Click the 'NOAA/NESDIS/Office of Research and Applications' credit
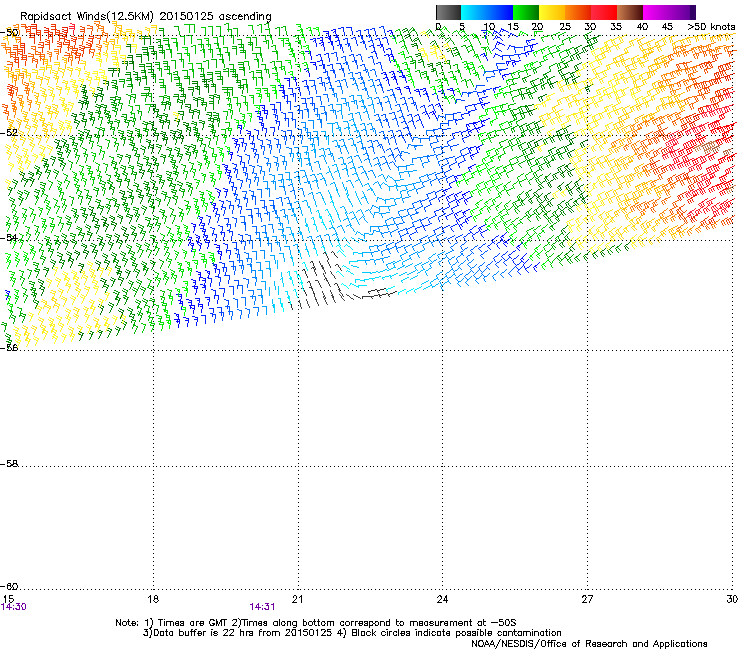 (589, 644)
